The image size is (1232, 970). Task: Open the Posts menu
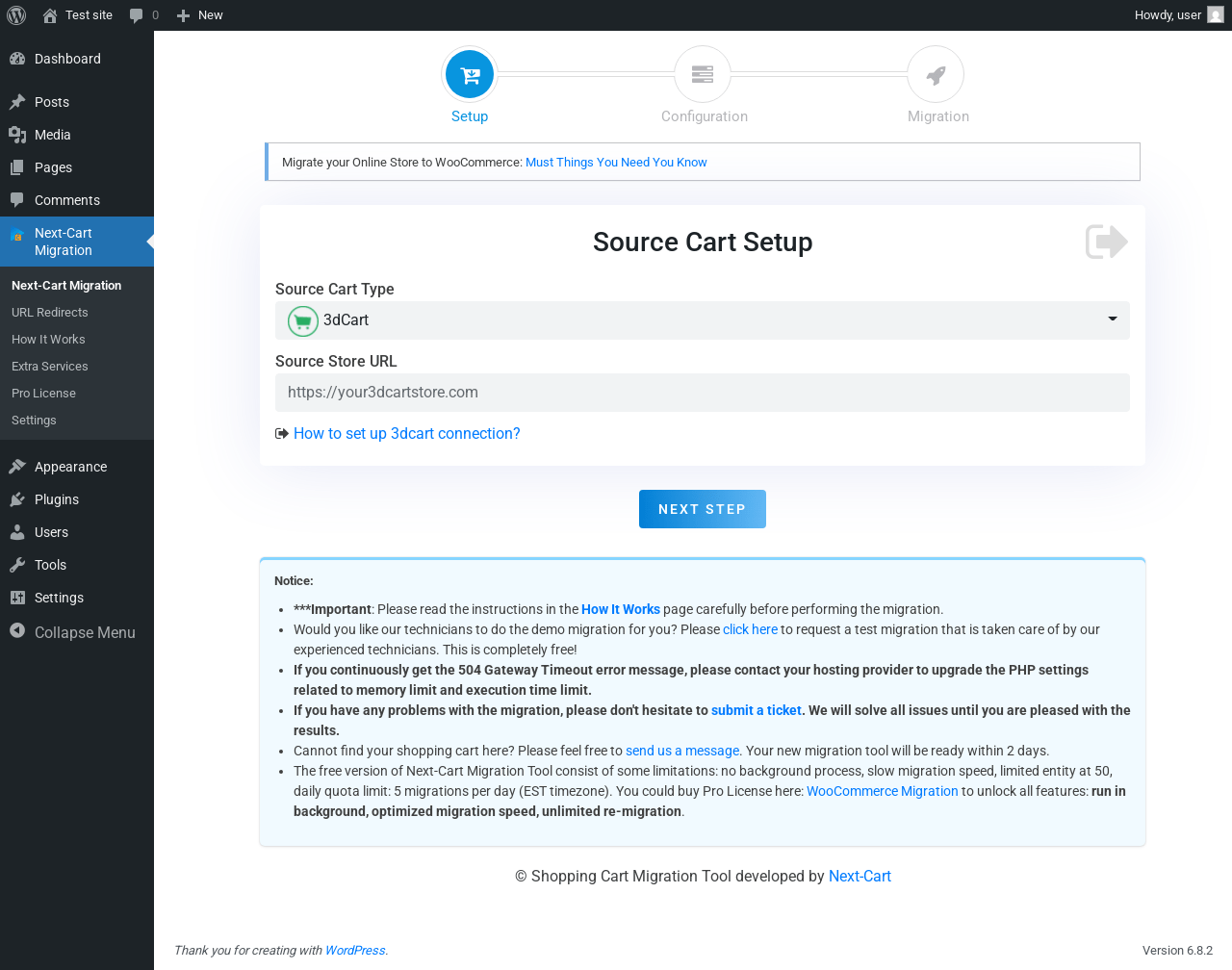77,102
